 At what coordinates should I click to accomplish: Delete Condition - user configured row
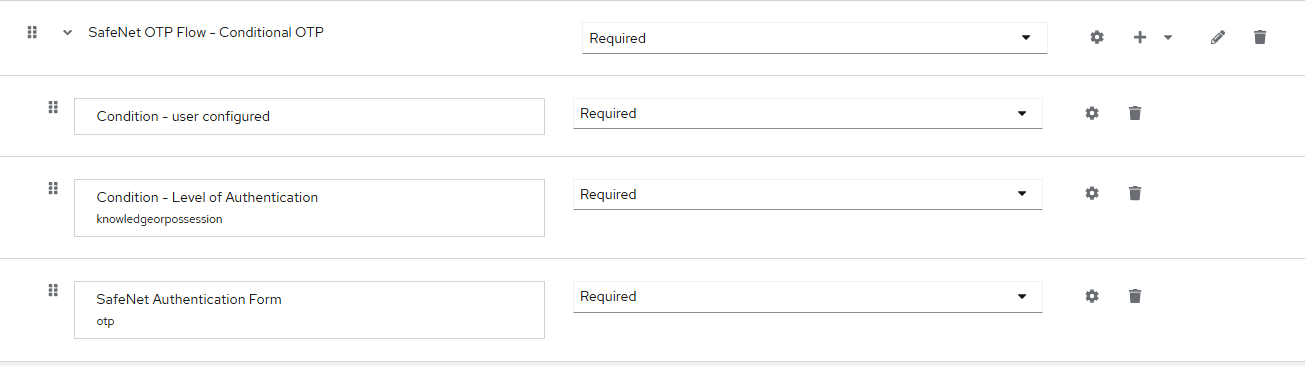pos(1135,113)
